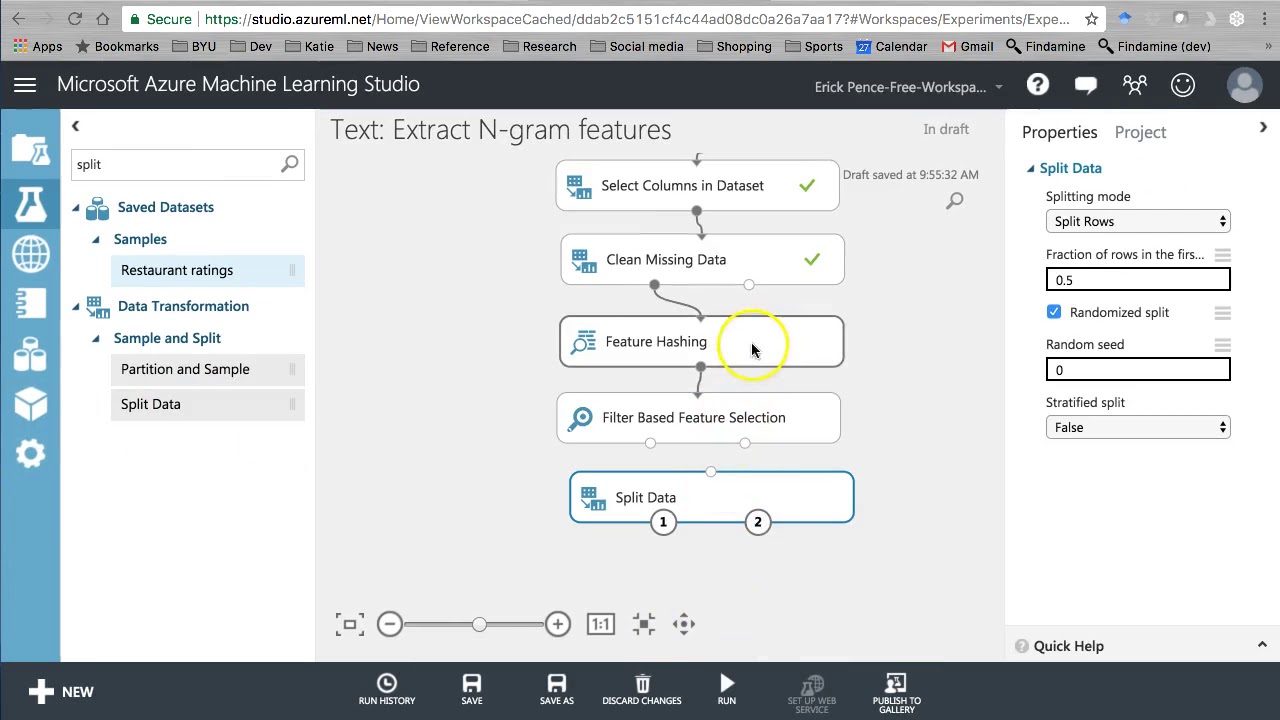The height and width of the screenshot is (720, 1280).
Task: Open the user account avatar
Action: (x=1244, y=85)
